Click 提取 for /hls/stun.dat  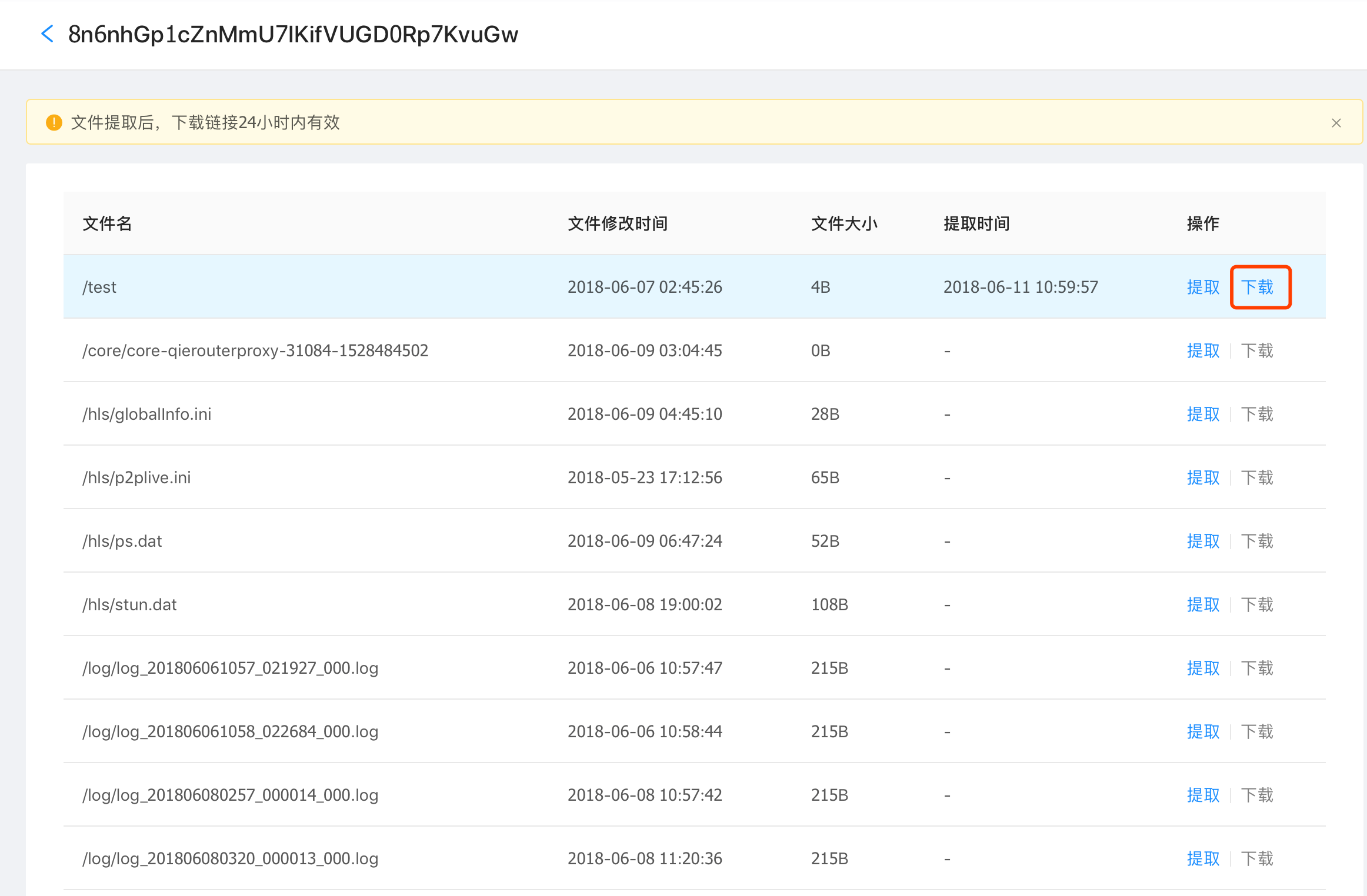[1203, 604]
